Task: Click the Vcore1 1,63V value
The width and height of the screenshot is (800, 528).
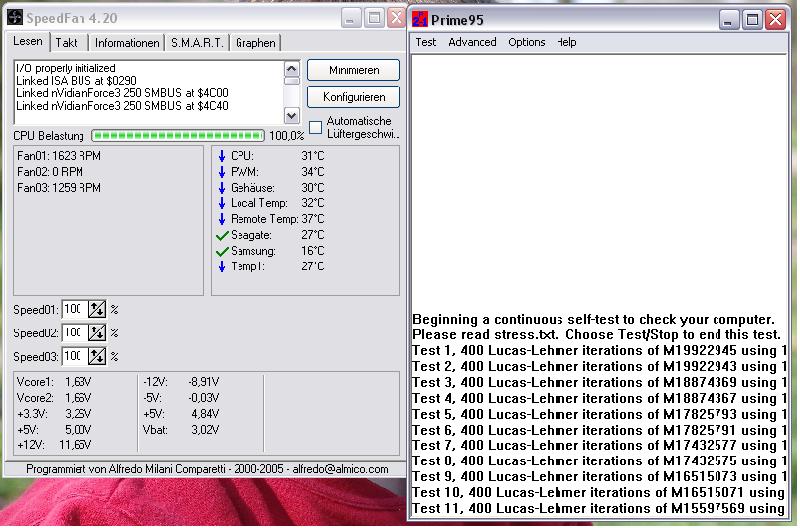Action: (x=79, y=382)
